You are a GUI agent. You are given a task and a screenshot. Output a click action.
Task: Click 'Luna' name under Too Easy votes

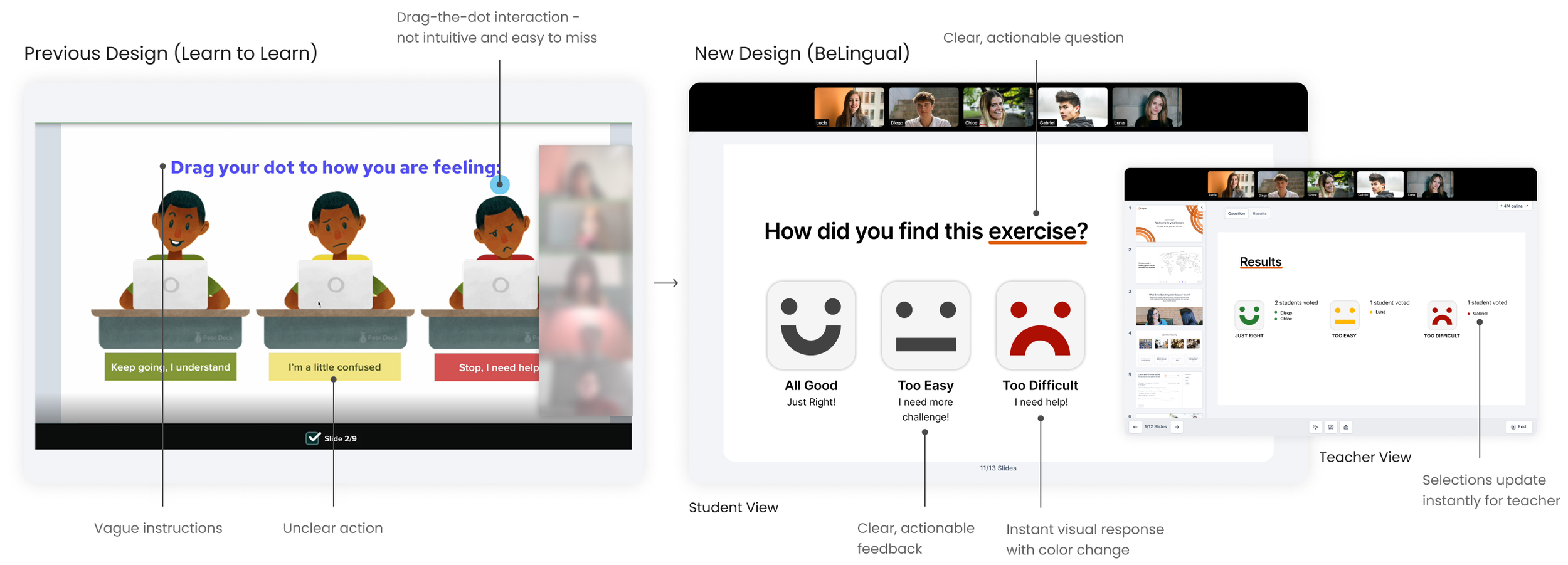click(1380, 312)
